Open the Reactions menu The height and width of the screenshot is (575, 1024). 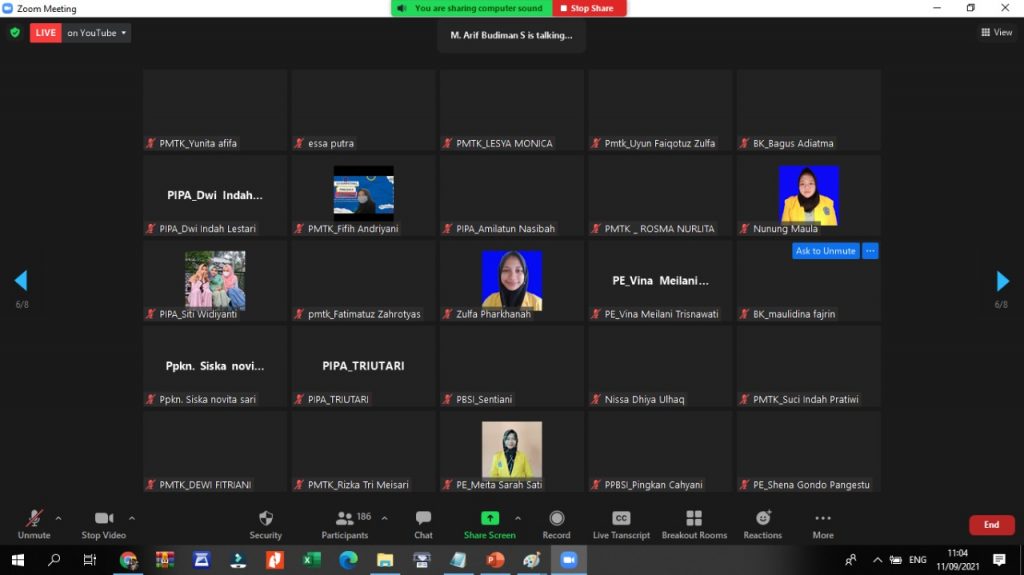point(762,519)
